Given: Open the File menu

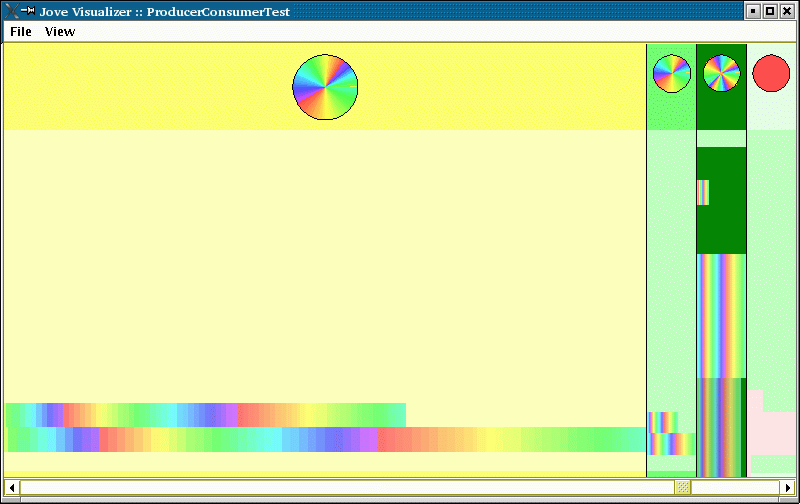Looking at the screenshot, I should (21, 32).
